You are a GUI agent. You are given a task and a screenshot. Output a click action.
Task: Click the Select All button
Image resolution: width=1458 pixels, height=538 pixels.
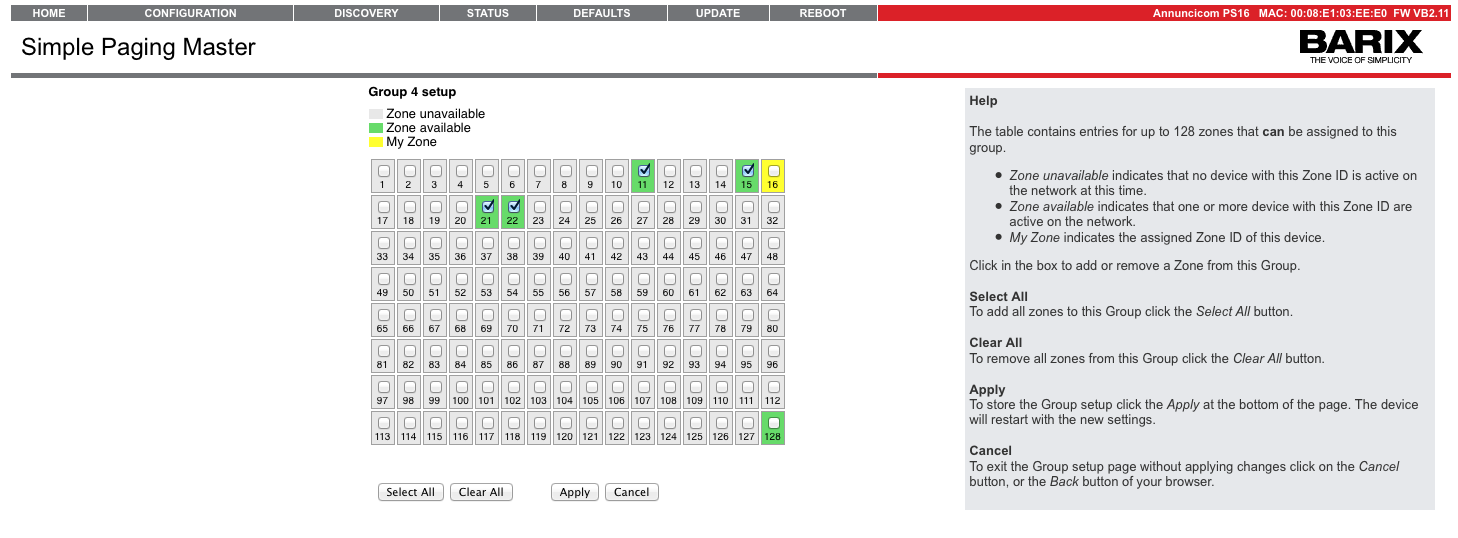[410, 492]
